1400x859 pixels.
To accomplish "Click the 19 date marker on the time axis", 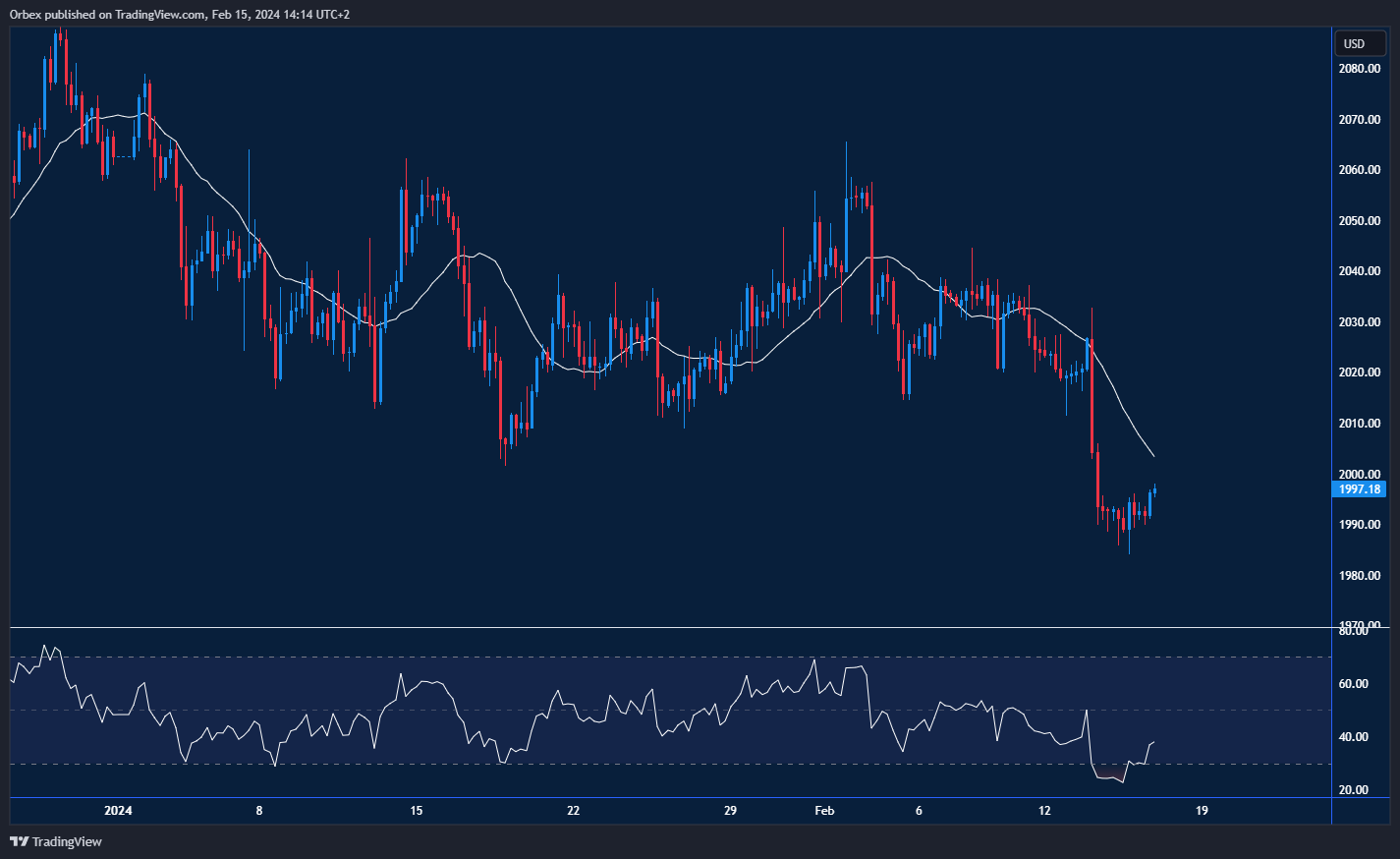I will point(1201,811).
